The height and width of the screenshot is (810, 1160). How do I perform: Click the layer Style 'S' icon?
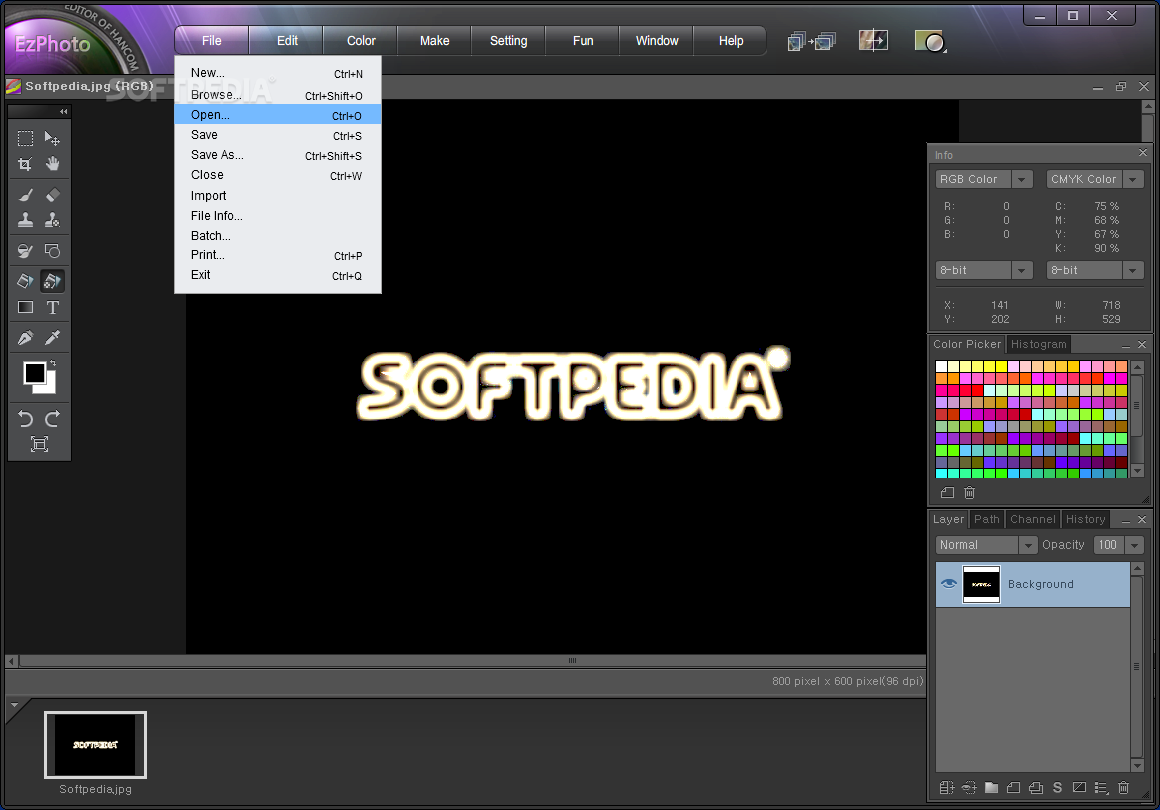tap(1057, 788)
